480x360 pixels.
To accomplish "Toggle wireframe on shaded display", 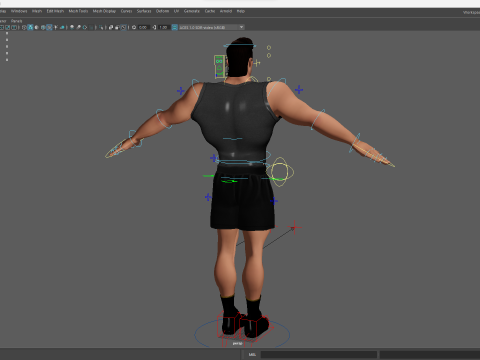I will coord(43,27).
